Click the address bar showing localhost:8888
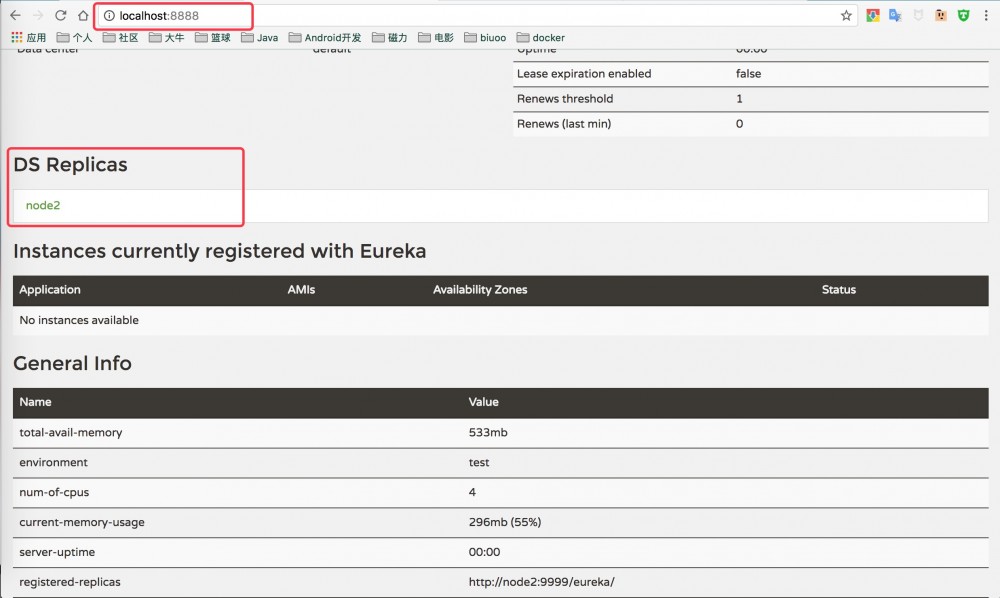 160,15
